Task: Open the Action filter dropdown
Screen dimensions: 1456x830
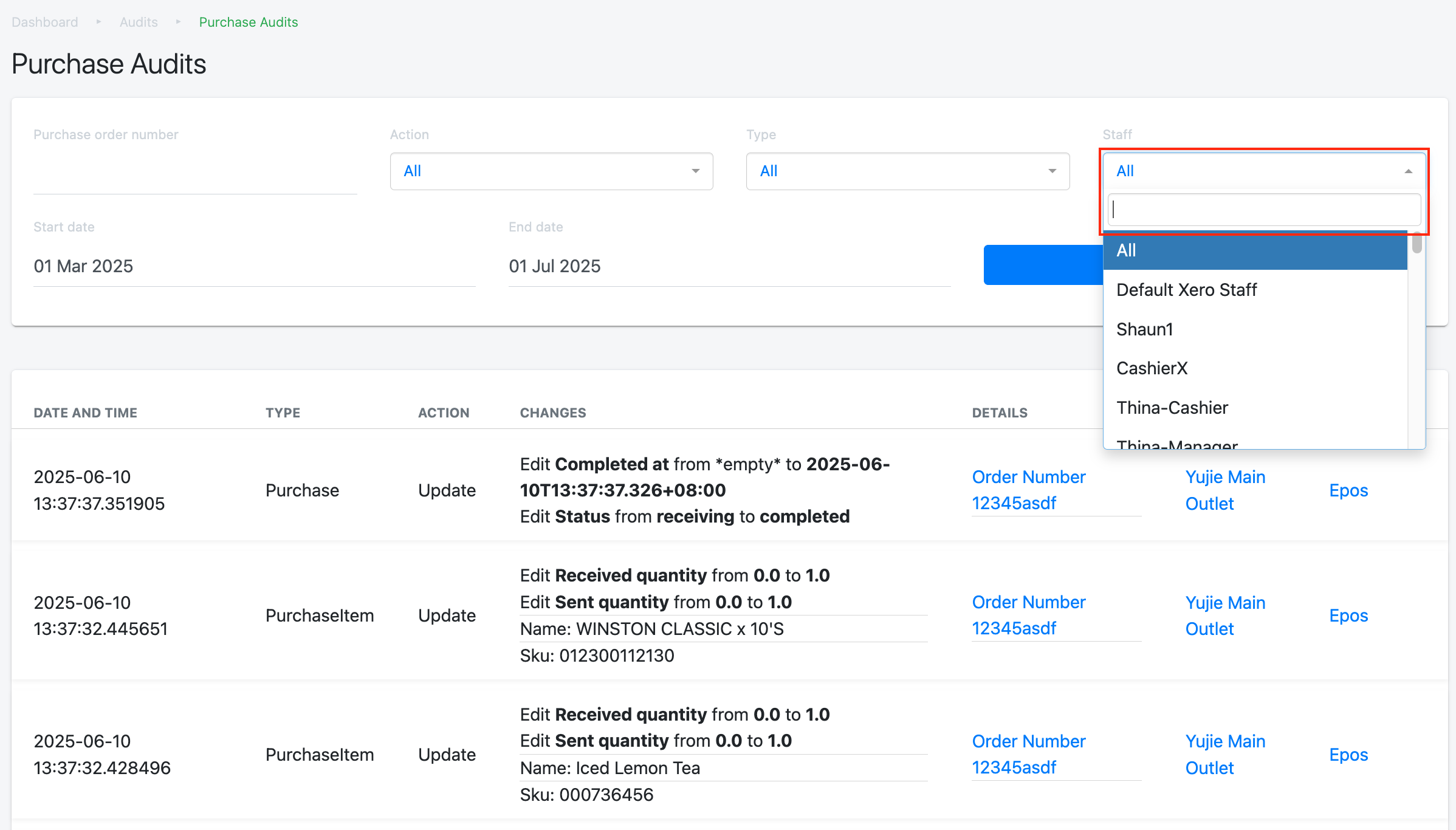Action: point(551,171)
